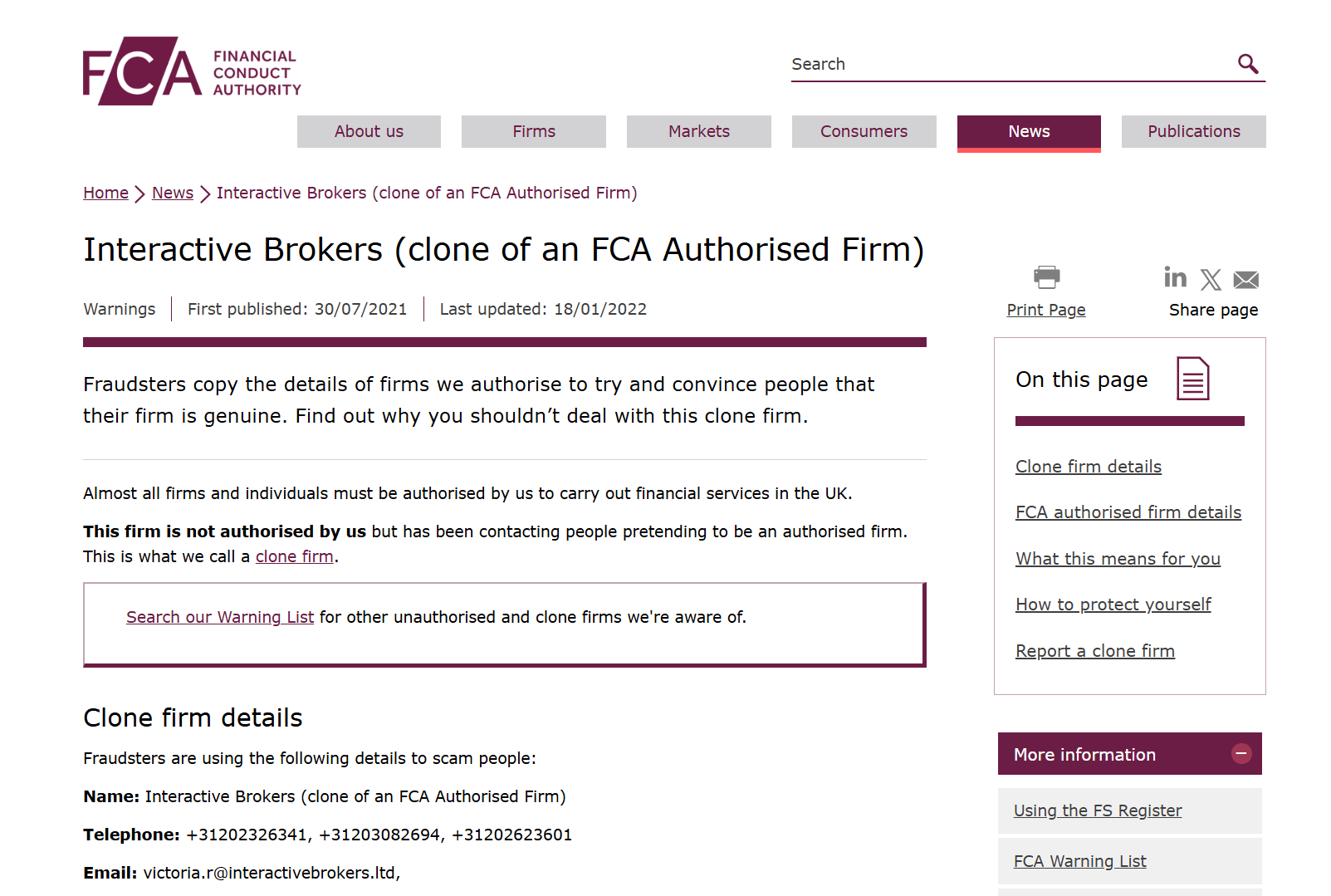Open Using the FS Register link
The image size is (1331, 896).
[x=1098, y=810]
